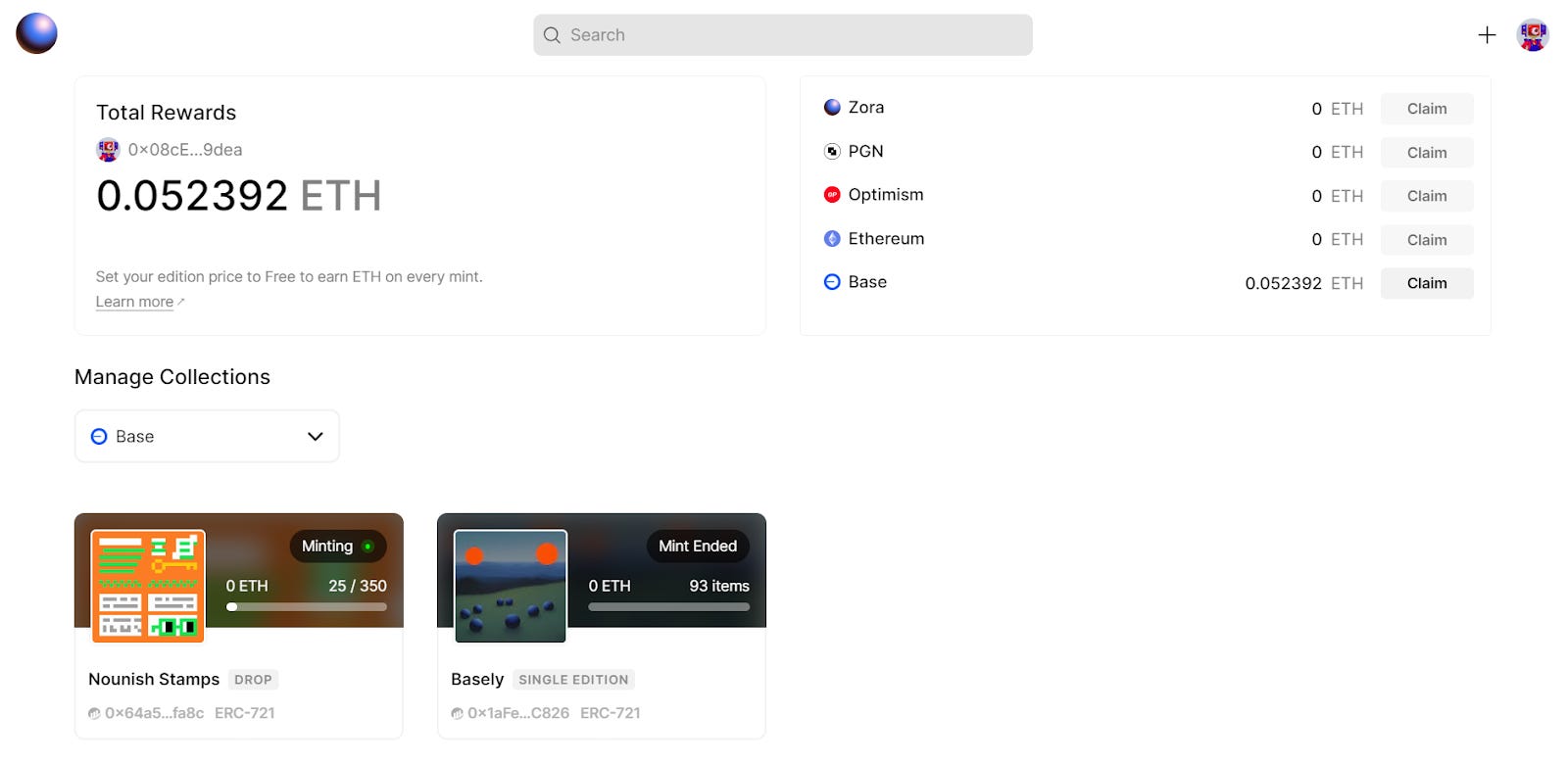Click ERC-721 label on Nounish Stamps card
The image size is (1568, 764).
245,714
